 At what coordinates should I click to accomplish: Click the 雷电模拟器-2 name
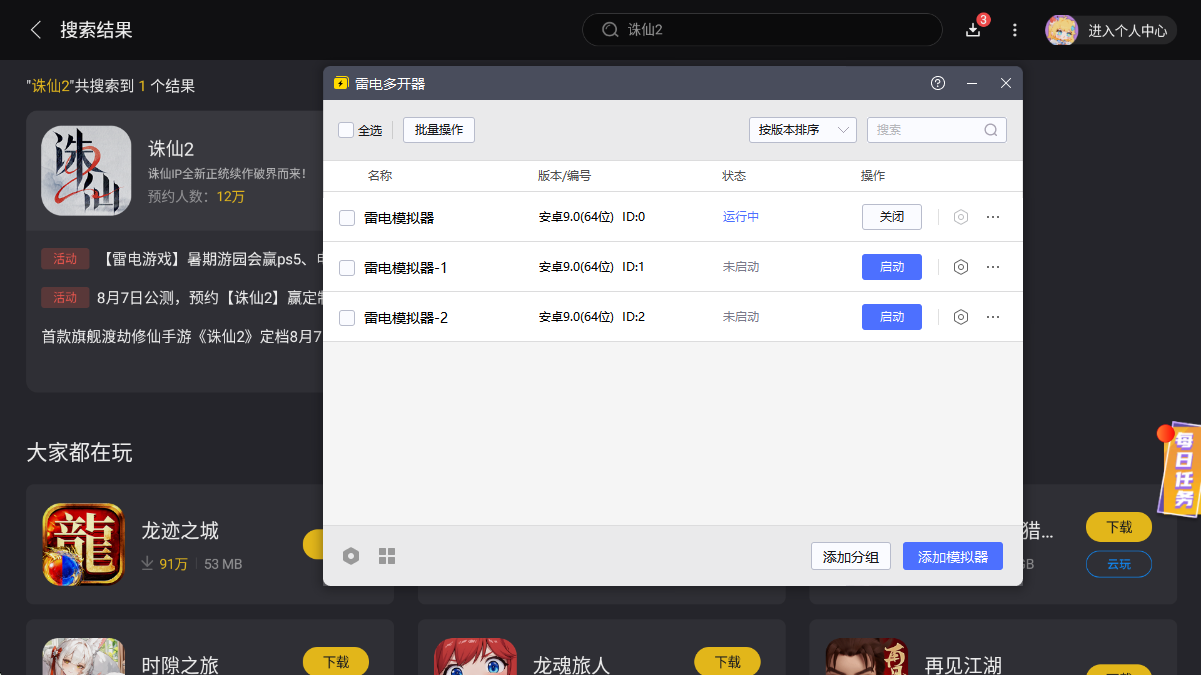click(405, 318)
